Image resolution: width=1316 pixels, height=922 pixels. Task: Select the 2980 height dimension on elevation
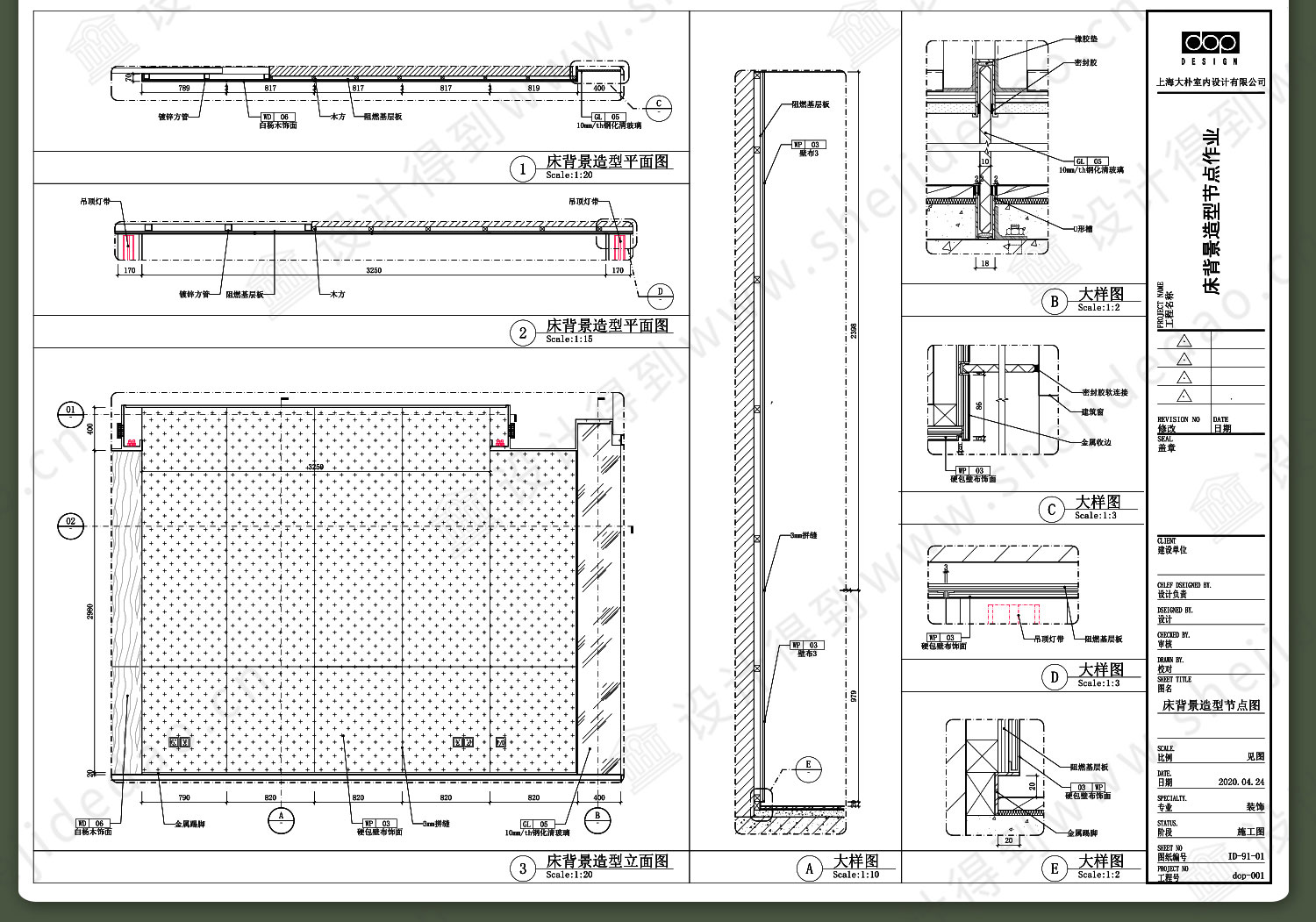[90, 611]
